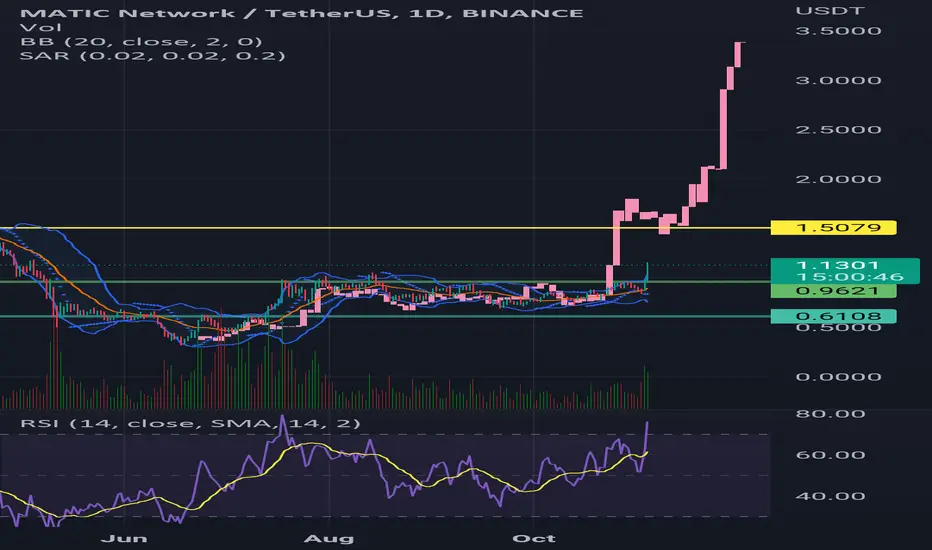Select the Vol indicator label
Viewport: 932px width, 550px height.
tap(40, 27)
